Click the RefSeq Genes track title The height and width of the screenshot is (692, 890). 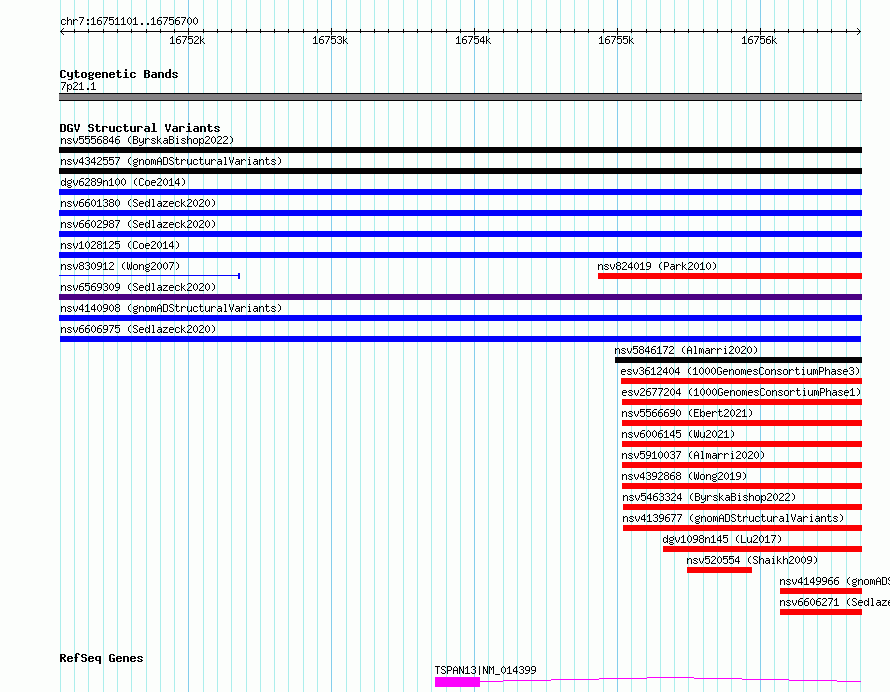click(x=101, y=658)
